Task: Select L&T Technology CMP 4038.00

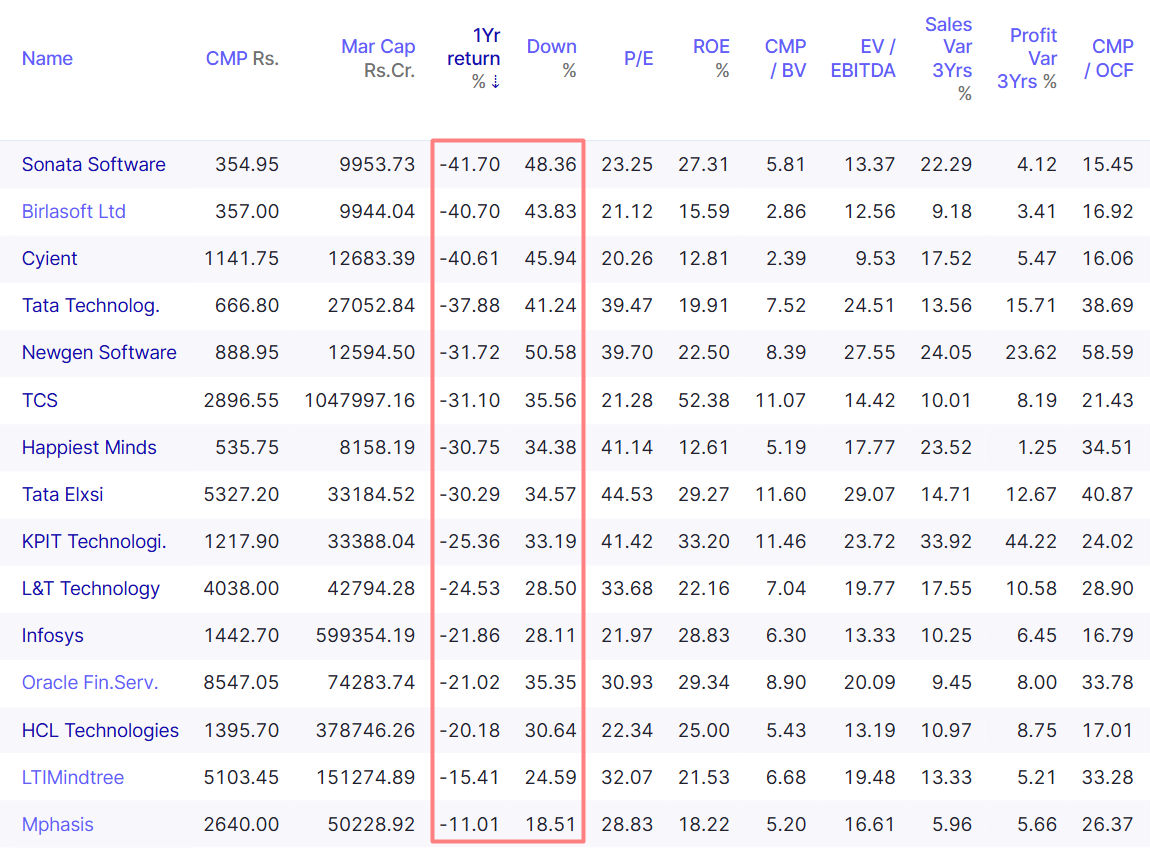Action: [x=241, y=588]
